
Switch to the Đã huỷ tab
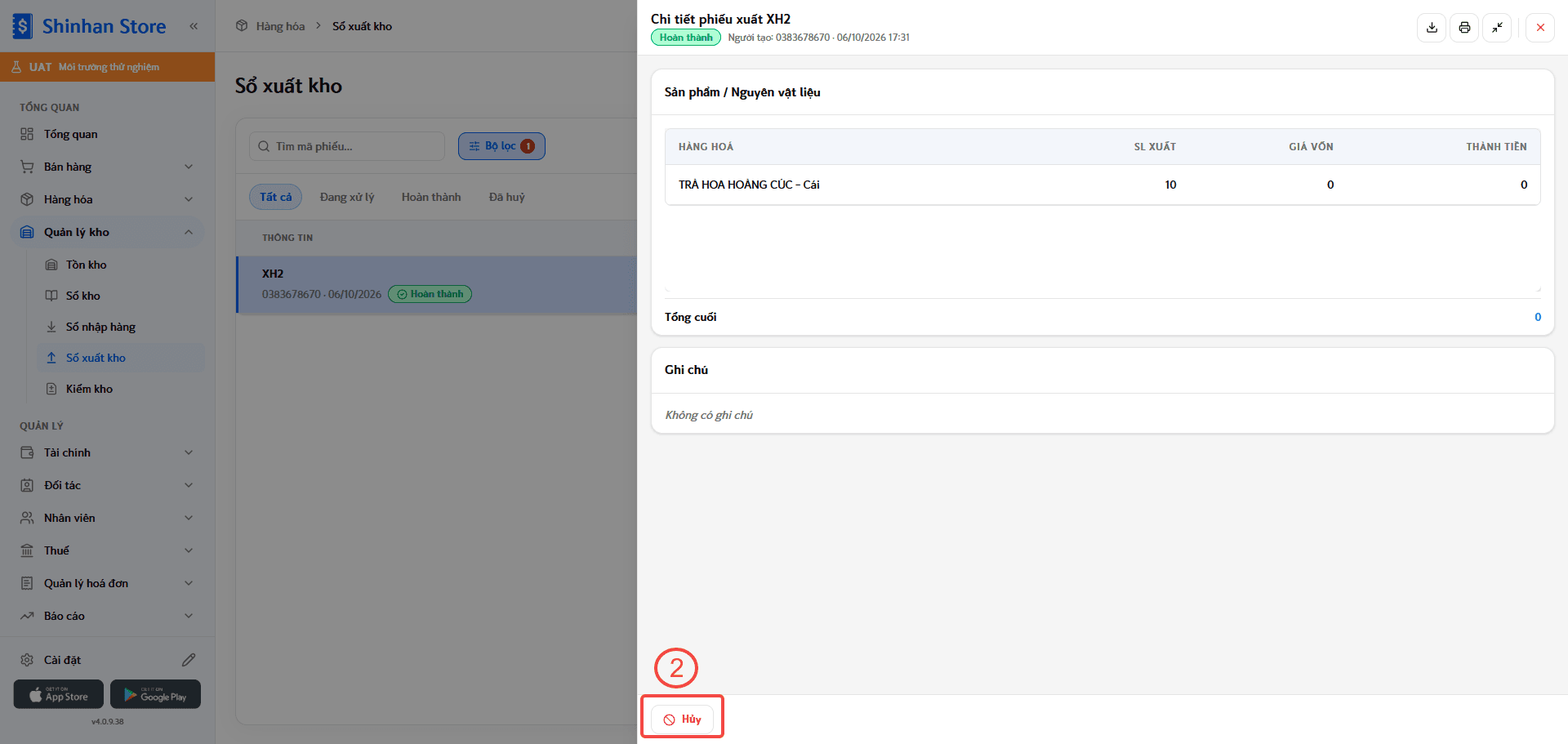point(507,197)
